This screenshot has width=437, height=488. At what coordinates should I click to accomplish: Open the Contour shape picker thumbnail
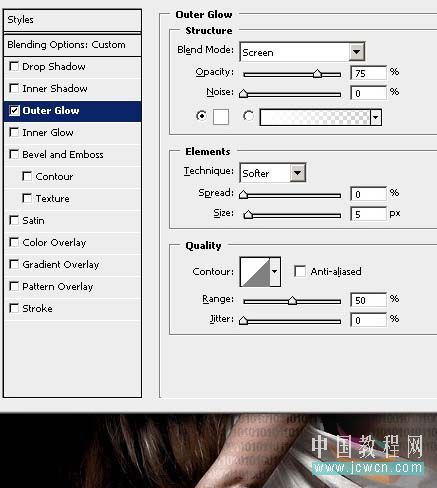255,271
